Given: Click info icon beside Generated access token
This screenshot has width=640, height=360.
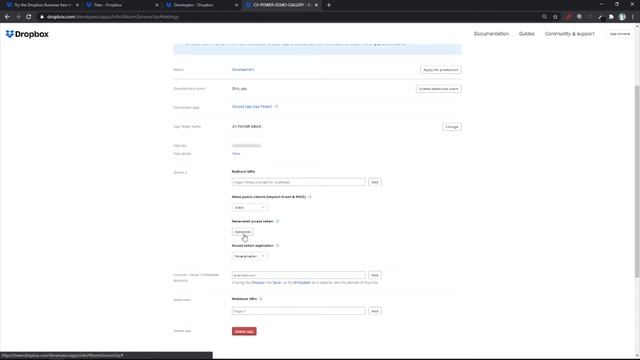Looking at the screenshot, I should [278, 221].
